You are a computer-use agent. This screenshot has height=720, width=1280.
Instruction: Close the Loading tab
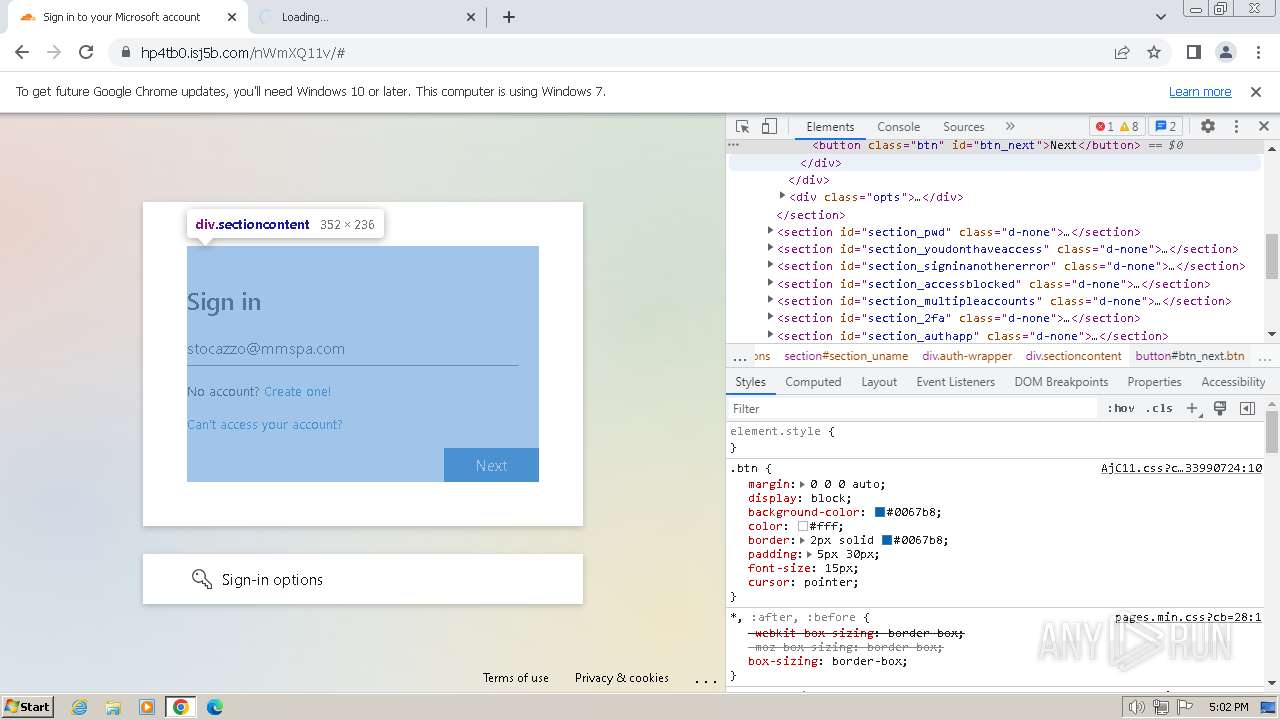472,17
